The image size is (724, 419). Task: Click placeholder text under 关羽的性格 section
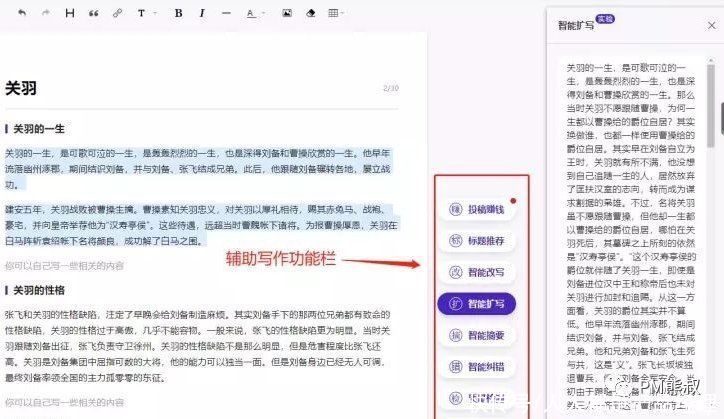(x=64, y=402)
